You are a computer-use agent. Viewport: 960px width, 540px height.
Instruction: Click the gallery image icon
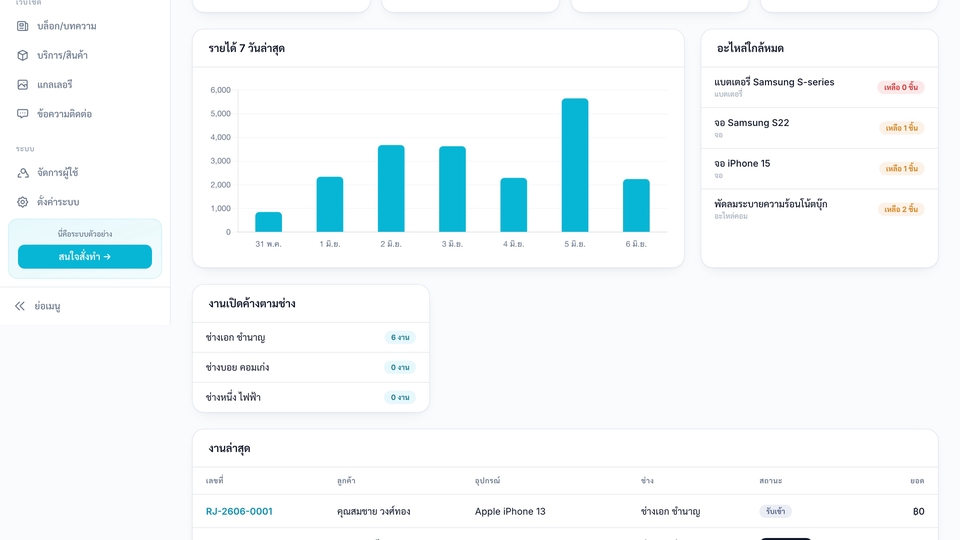[x=23, y=84]
